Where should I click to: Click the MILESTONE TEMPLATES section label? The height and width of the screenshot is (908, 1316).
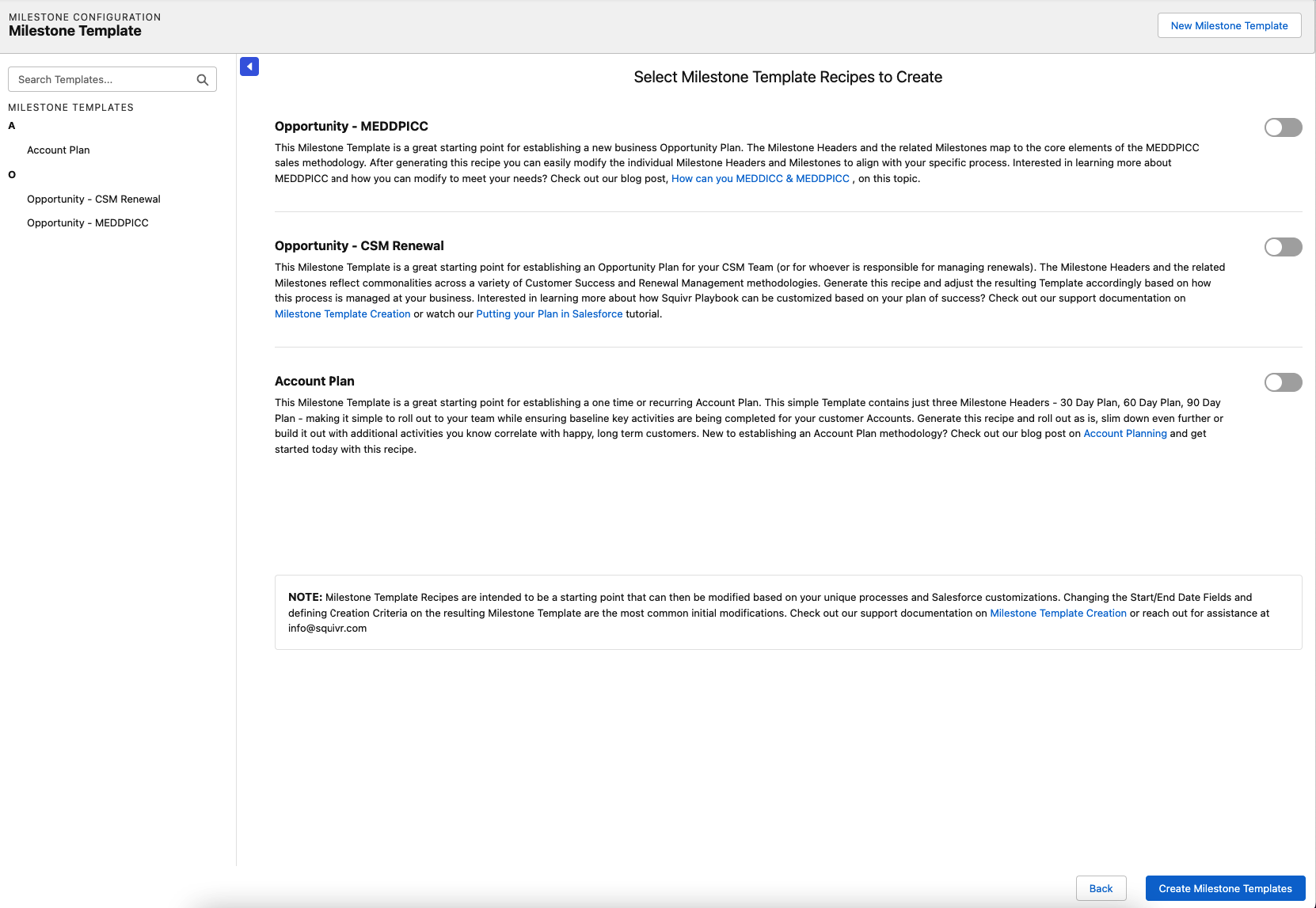(70, 107)
